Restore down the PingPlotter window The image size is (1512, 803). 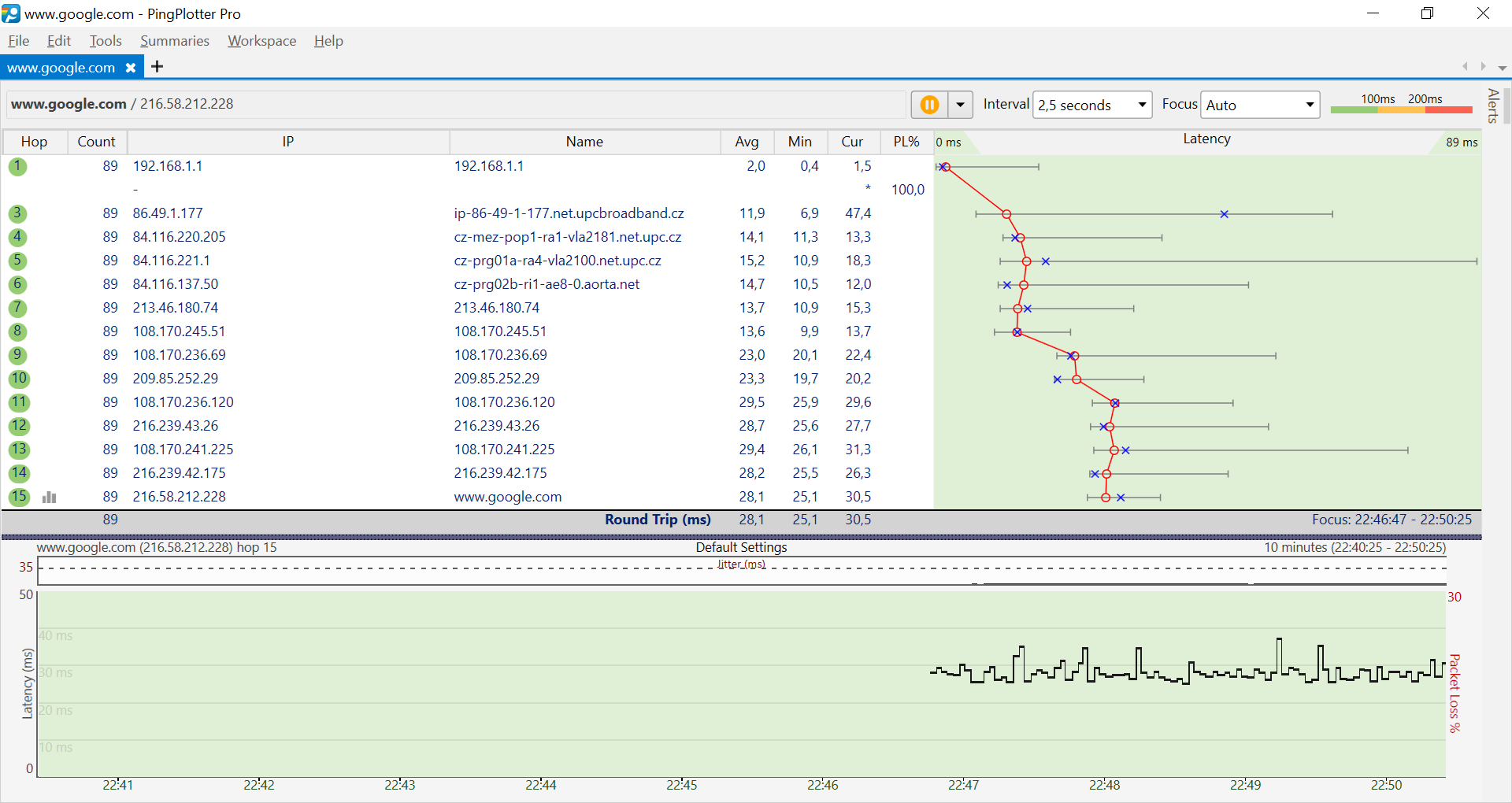click(1427, 13)
